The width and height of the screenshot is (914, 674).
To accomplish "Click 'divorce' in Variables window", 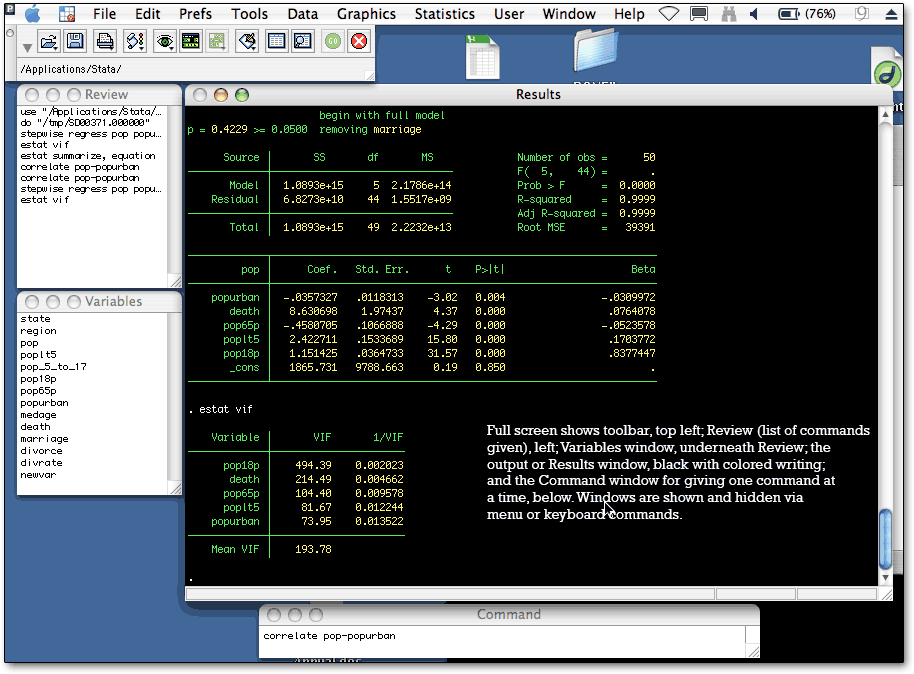I will 41,451.
